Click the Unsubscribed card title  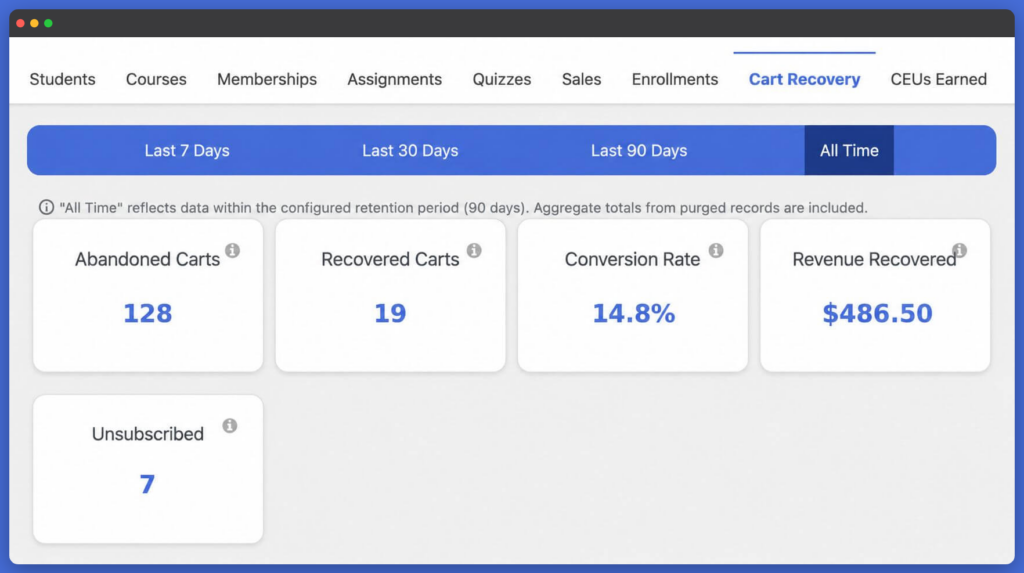tap(148, 434)
